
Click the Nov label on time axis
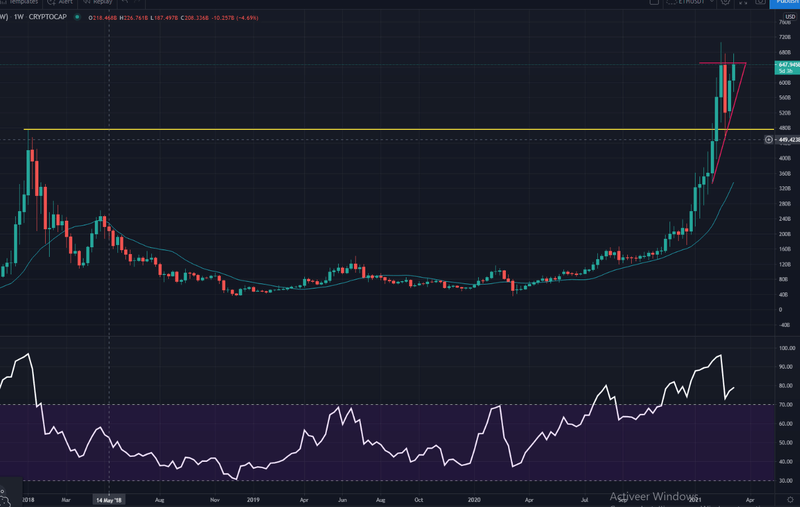[x=215, y=500]
